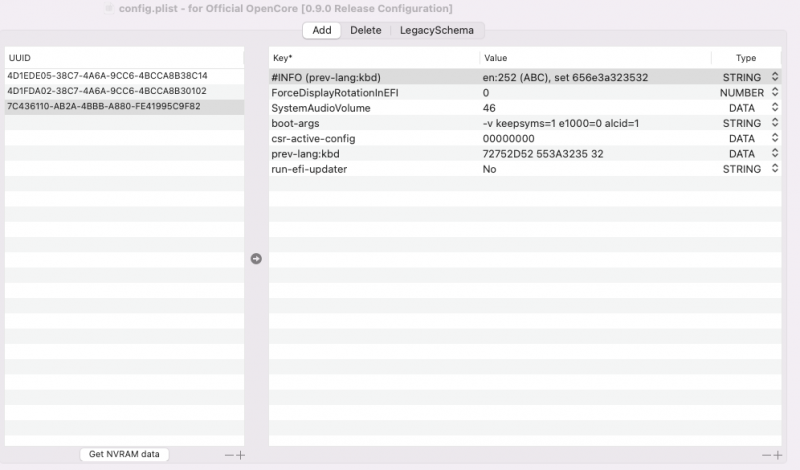The width and height of the screenshot is (800, 470).
Task: Click the UUID column header
Action: pos(124,58)
